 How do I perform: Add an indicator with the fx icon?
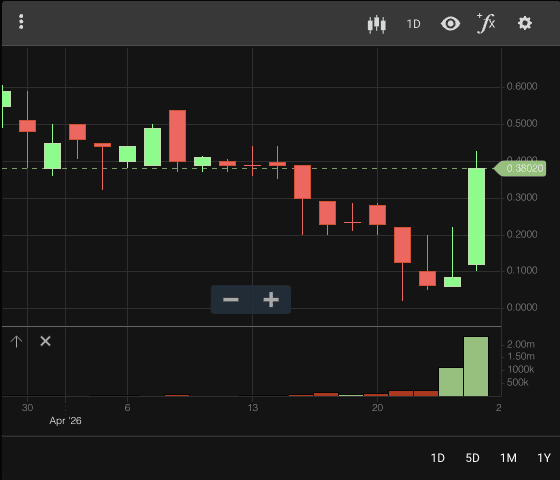486,24
